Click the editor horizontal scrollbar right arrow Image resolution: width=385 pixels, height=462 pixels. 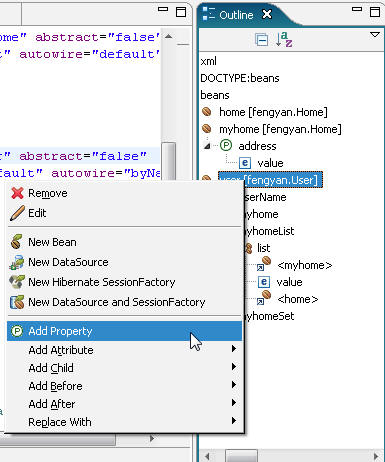pyautogui.click(x=152, y=438)
